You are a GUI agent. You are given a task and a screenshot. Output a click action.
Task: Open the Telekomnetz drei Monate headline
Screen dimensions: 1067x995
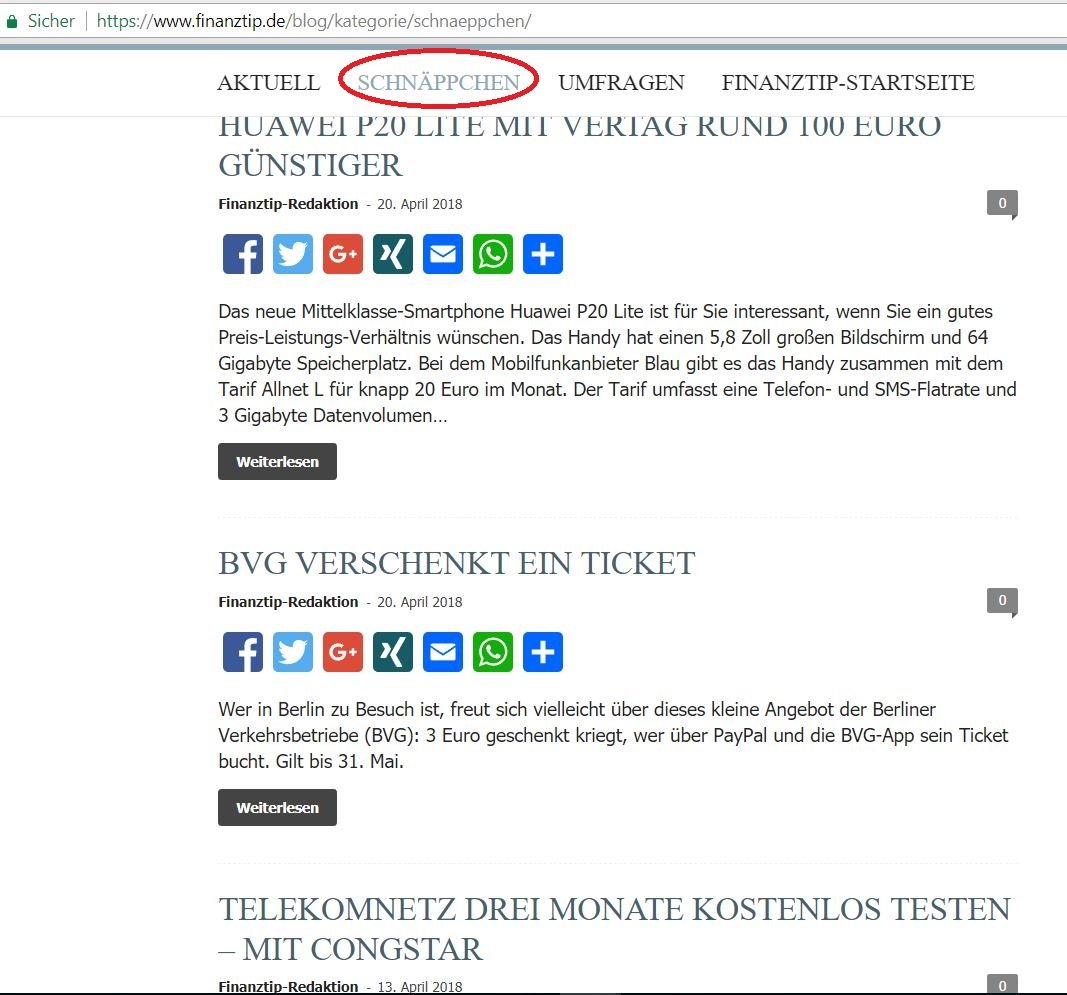(615, 929)
